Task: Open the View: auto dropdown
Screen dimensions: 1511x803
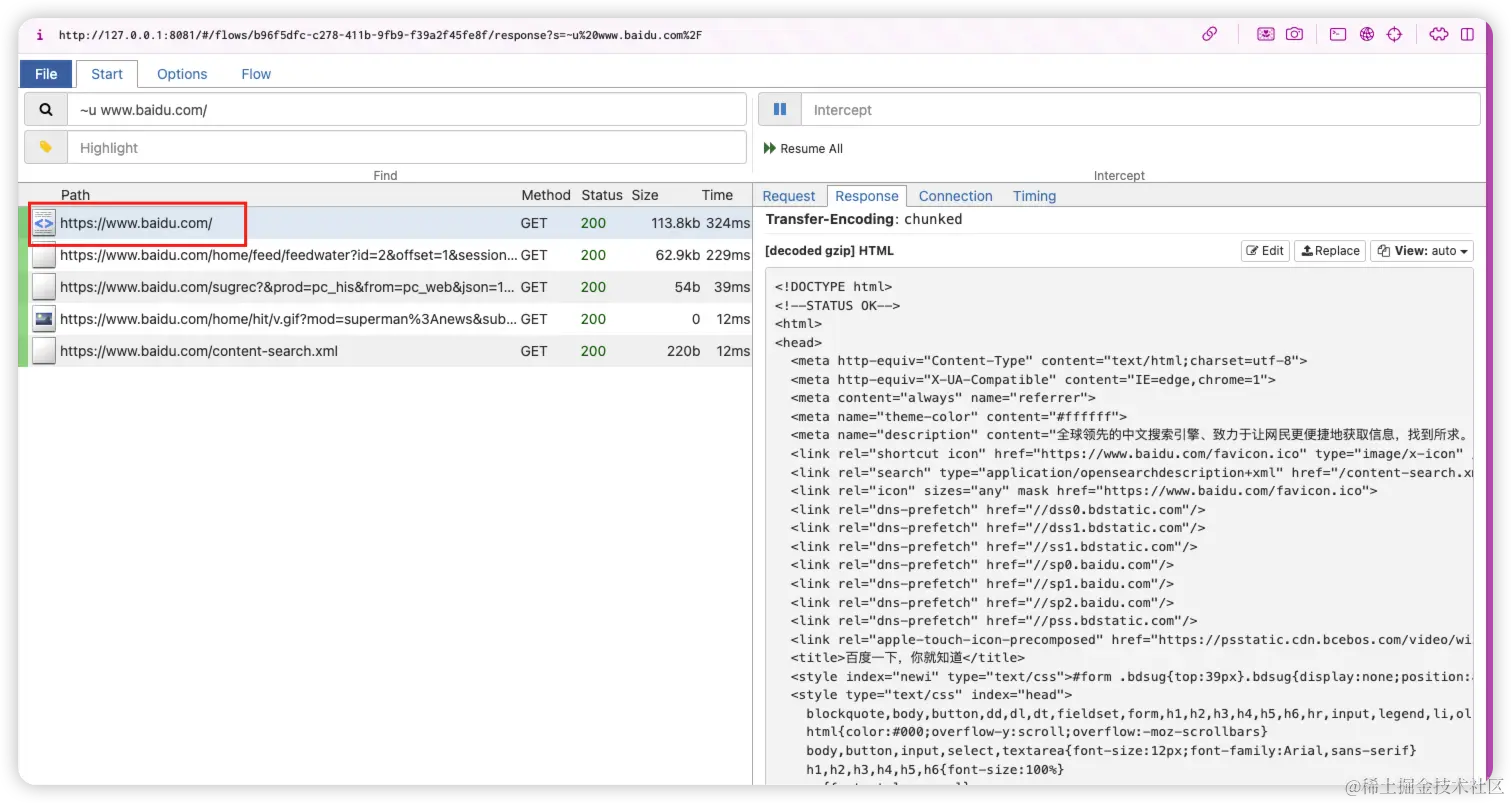Action: pyautogui.click(x=1422, y=251)
